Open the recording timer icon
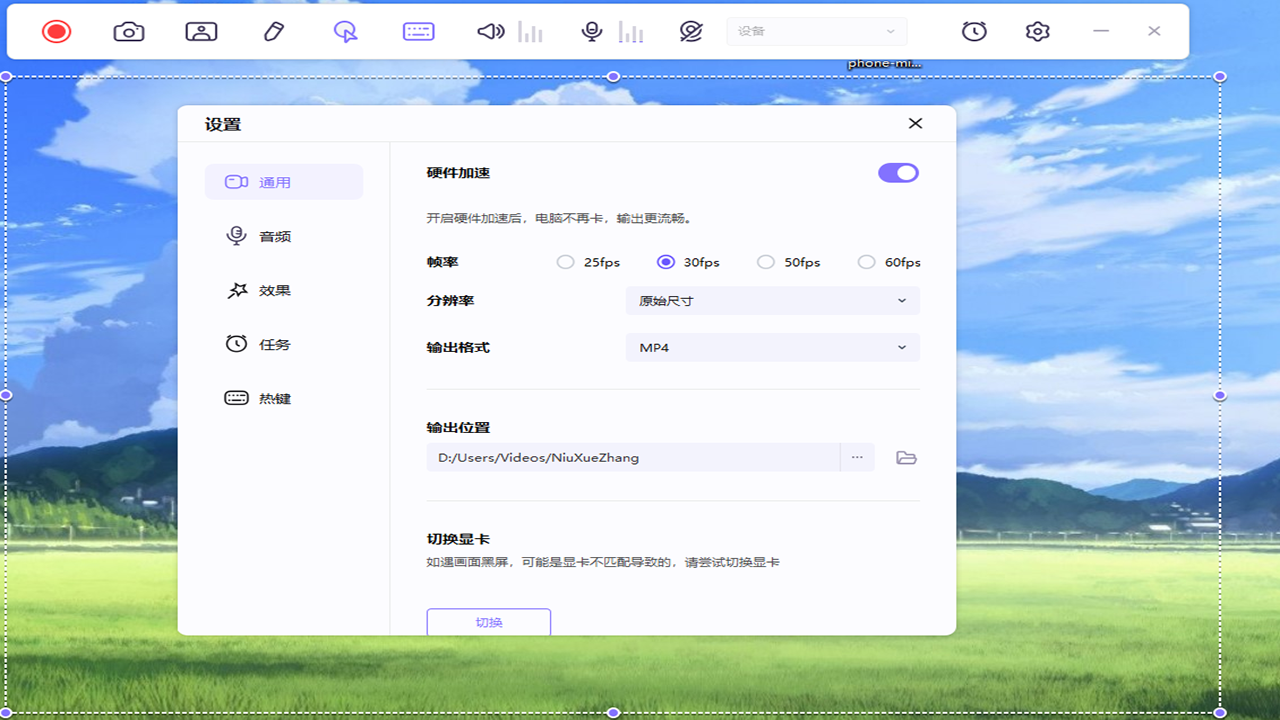 pos(974,31)
